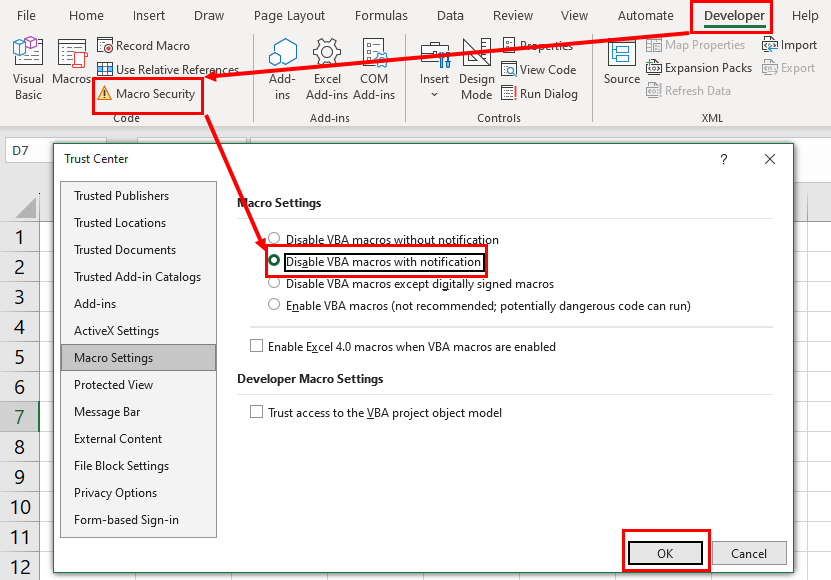This screenshot has height=580, width=831.
Task: Switch to the View tab
Action: [574, 15]
